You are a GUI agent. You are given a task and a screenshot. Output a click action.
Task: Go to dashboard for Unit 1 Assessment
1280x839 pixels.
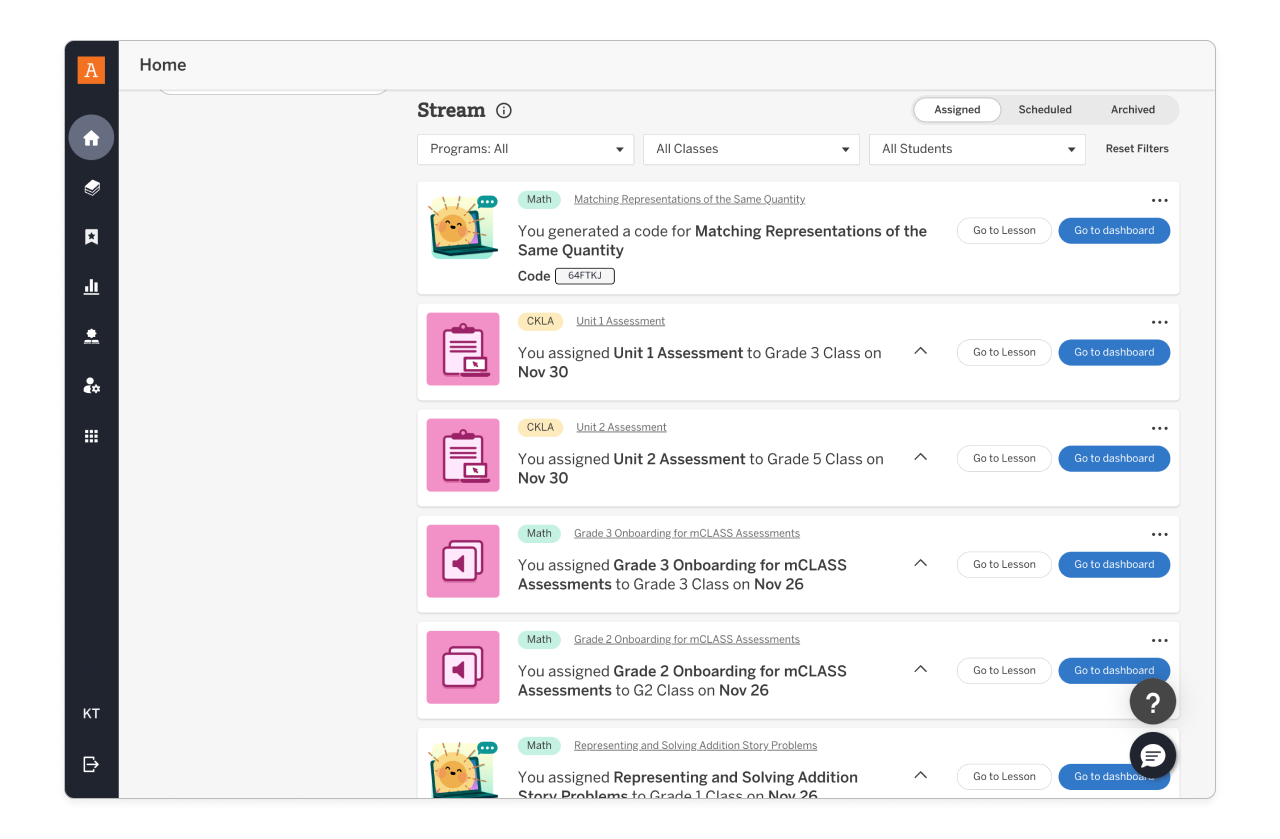pos(1114,352)
